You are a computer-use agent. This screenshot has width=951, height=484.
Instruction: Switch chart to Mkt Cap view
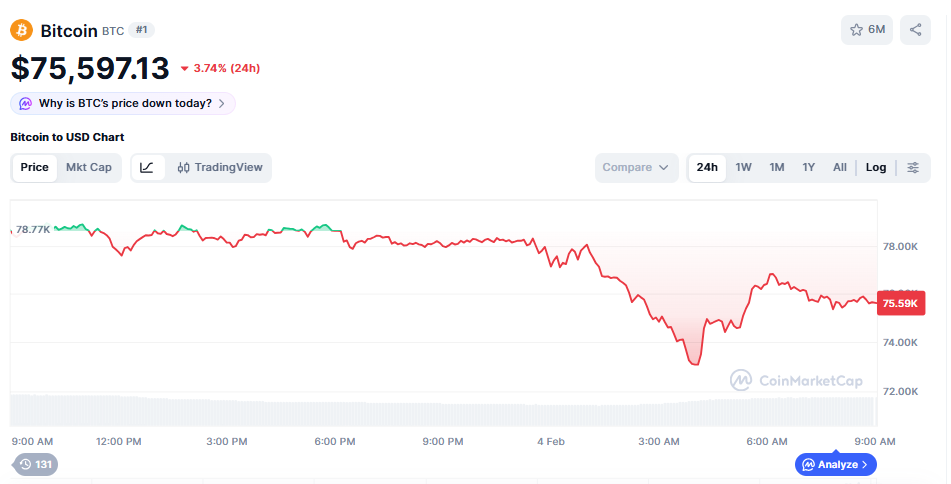point(89,168)
